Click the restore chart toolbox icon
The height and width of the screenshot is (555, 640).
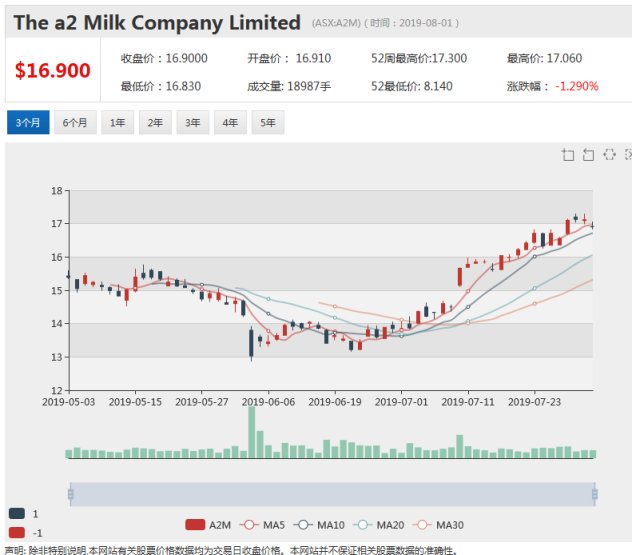[609, 154]
